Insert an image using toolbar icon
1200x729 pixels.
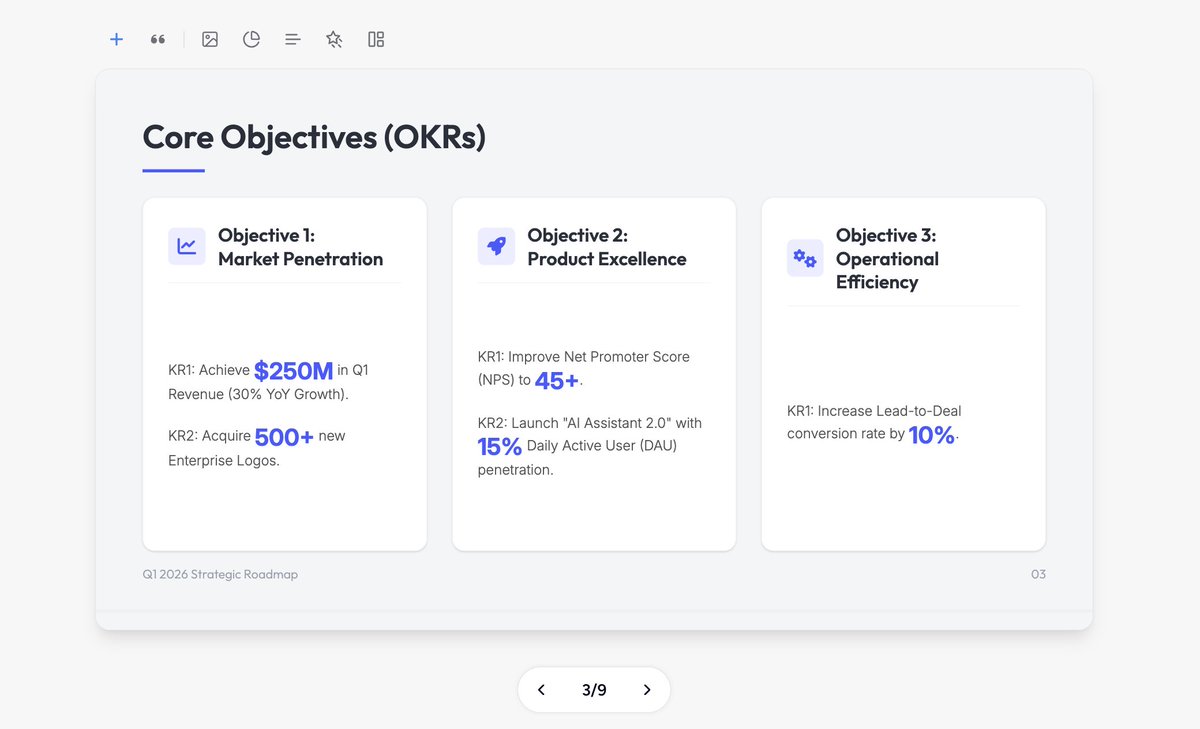pos(210,39)
